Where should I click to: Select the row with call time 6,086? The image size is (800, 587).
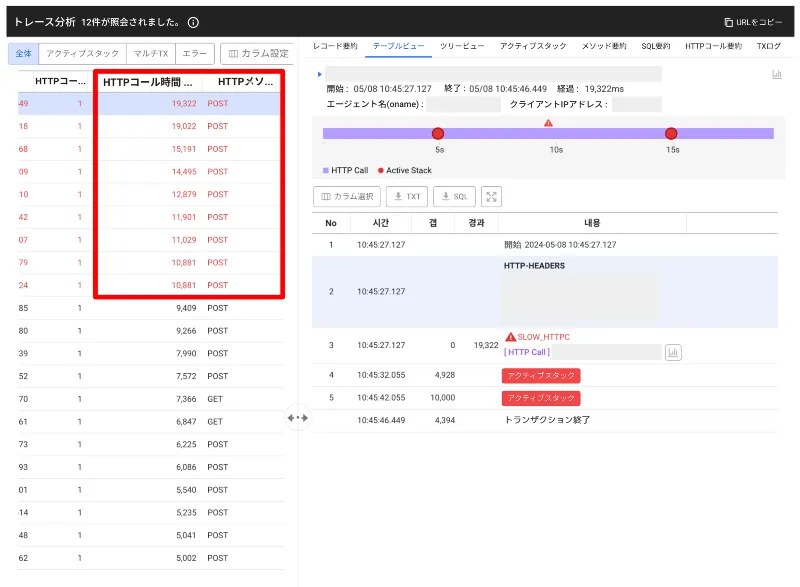point(151,467)
